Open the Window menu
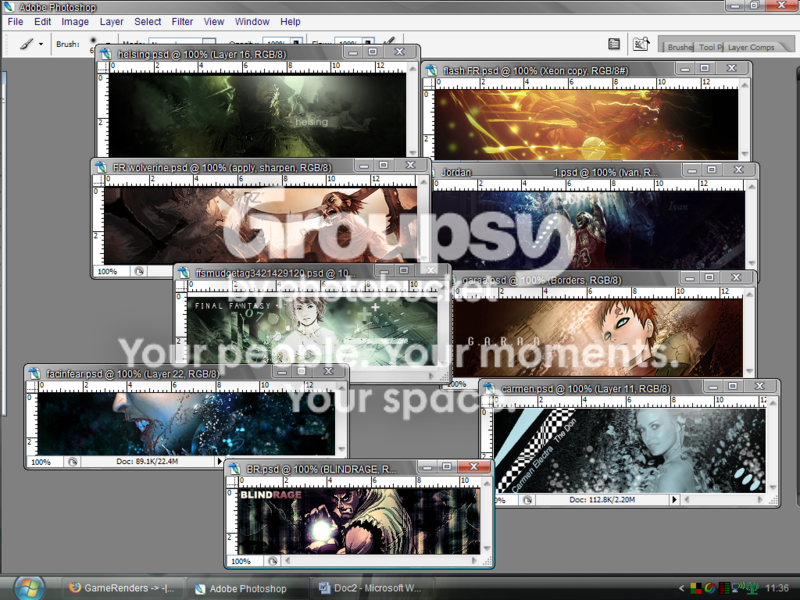Image resolution: width=800 pixels, height=600 pixels. coord(252,21)
